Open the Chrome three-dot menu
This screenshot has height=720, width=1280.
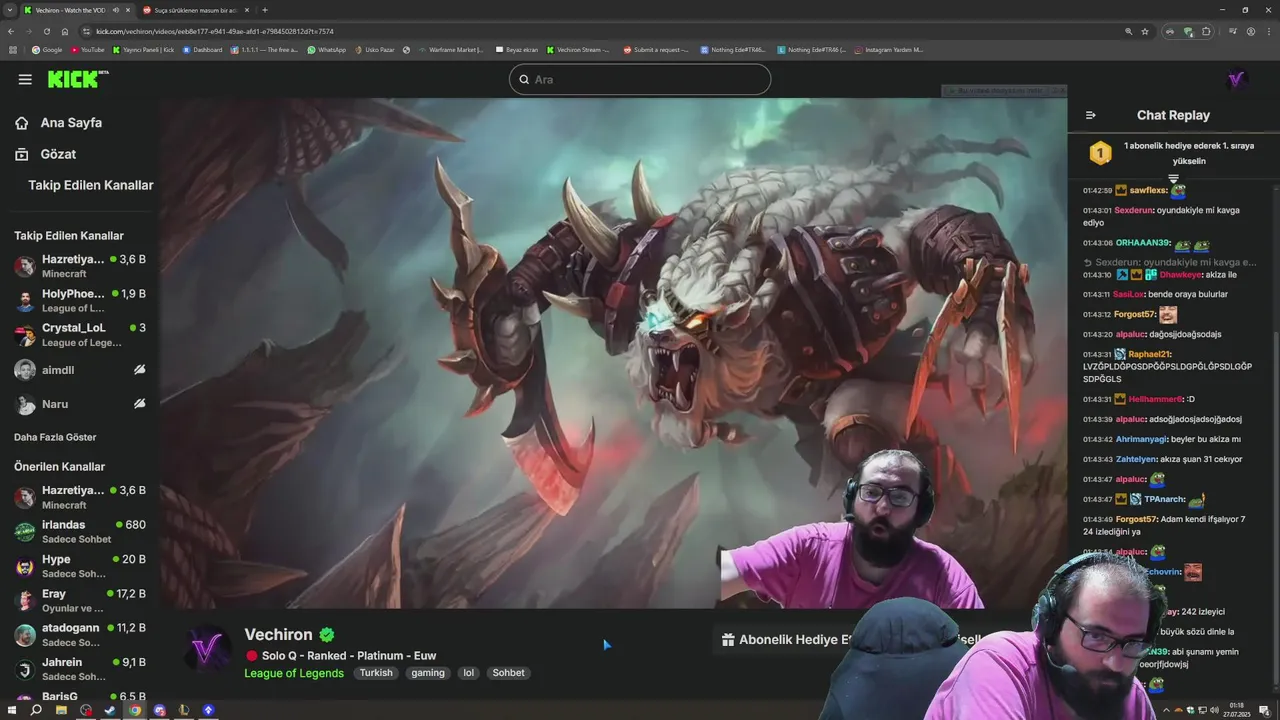pyautogui.click(x=1268, y=31)
